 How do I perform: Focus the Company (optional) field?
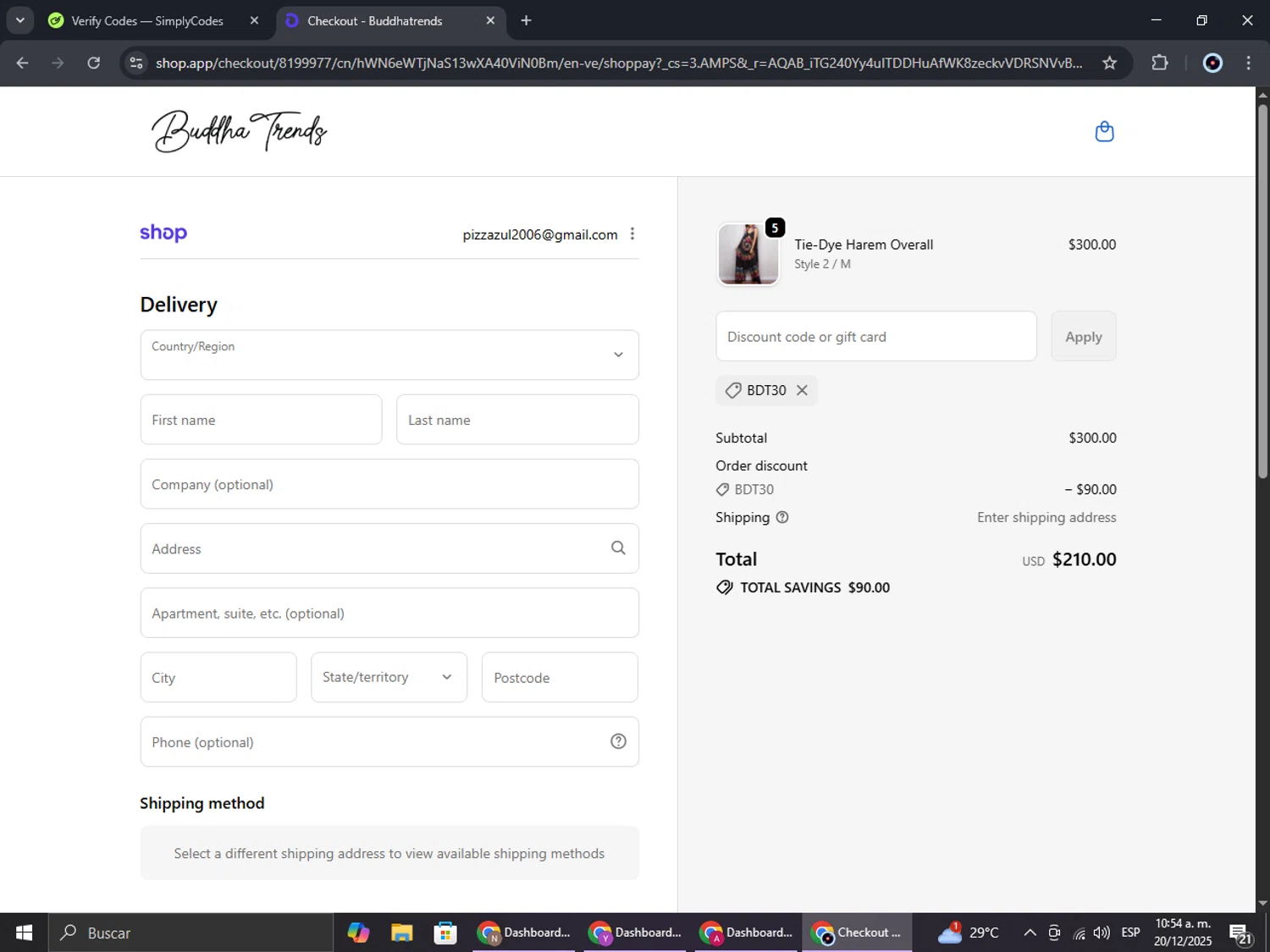(x=389, y=484)
